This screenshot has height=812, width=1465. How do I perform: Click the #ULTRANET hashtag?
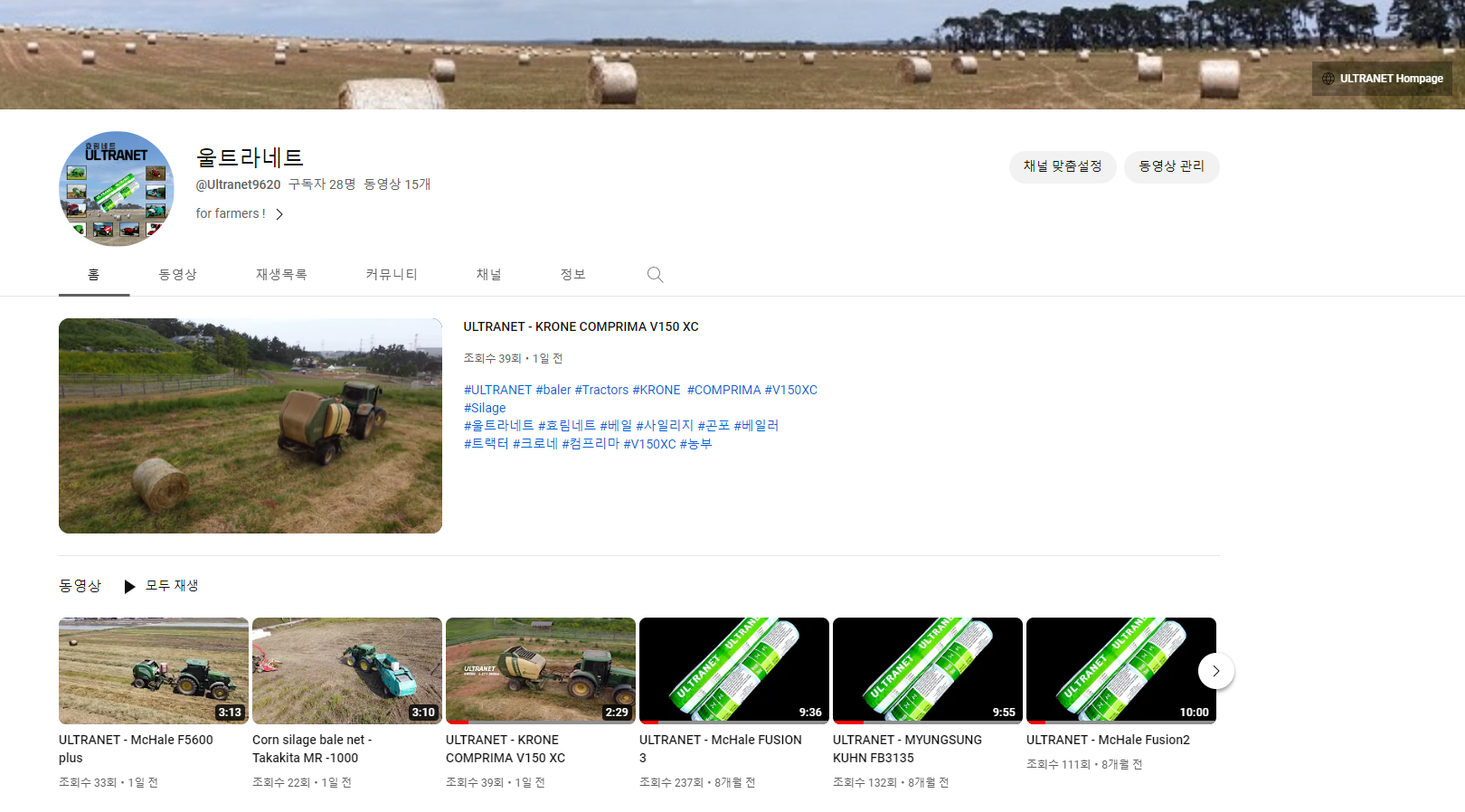pos(497,390)
